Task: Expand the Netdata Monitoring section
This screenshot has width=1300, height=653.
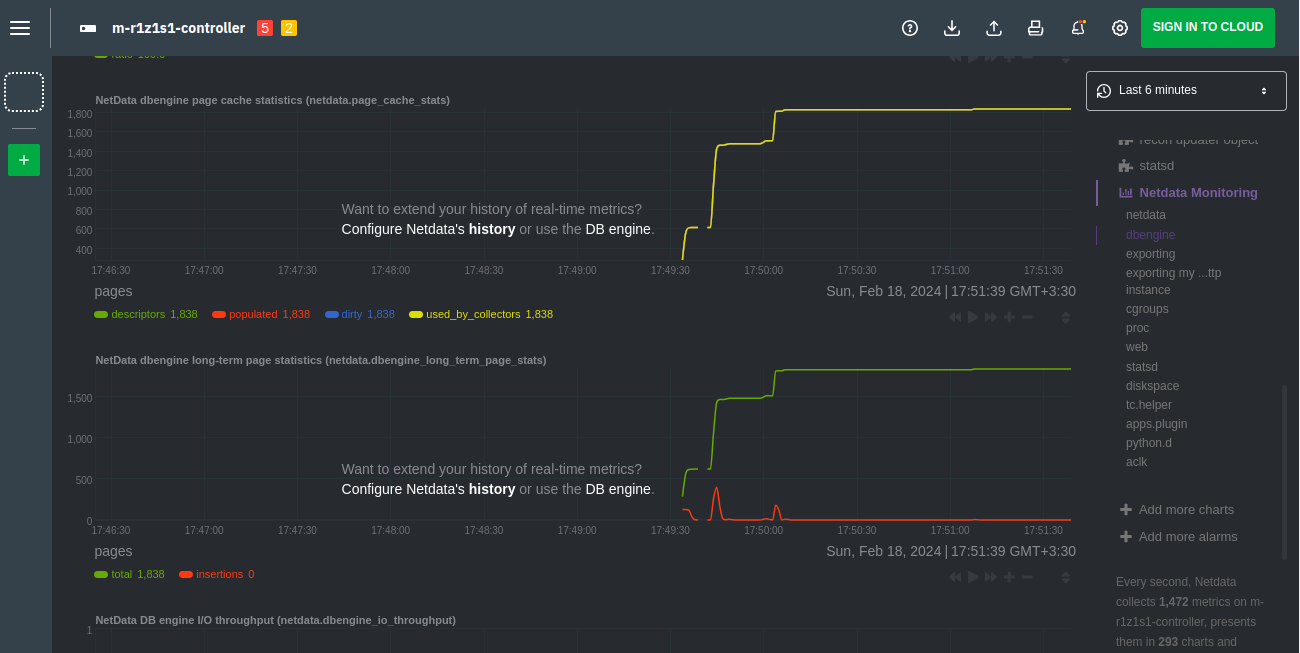Action: click(1198, 192)
